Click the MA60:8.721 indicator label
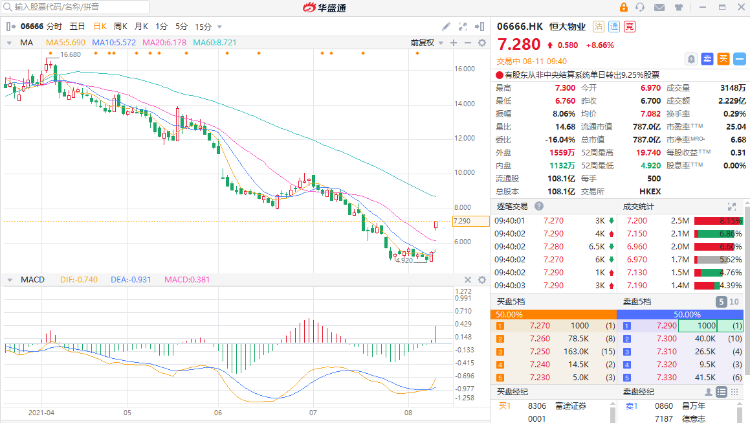750x423 pixels. (x=215, y=42)
